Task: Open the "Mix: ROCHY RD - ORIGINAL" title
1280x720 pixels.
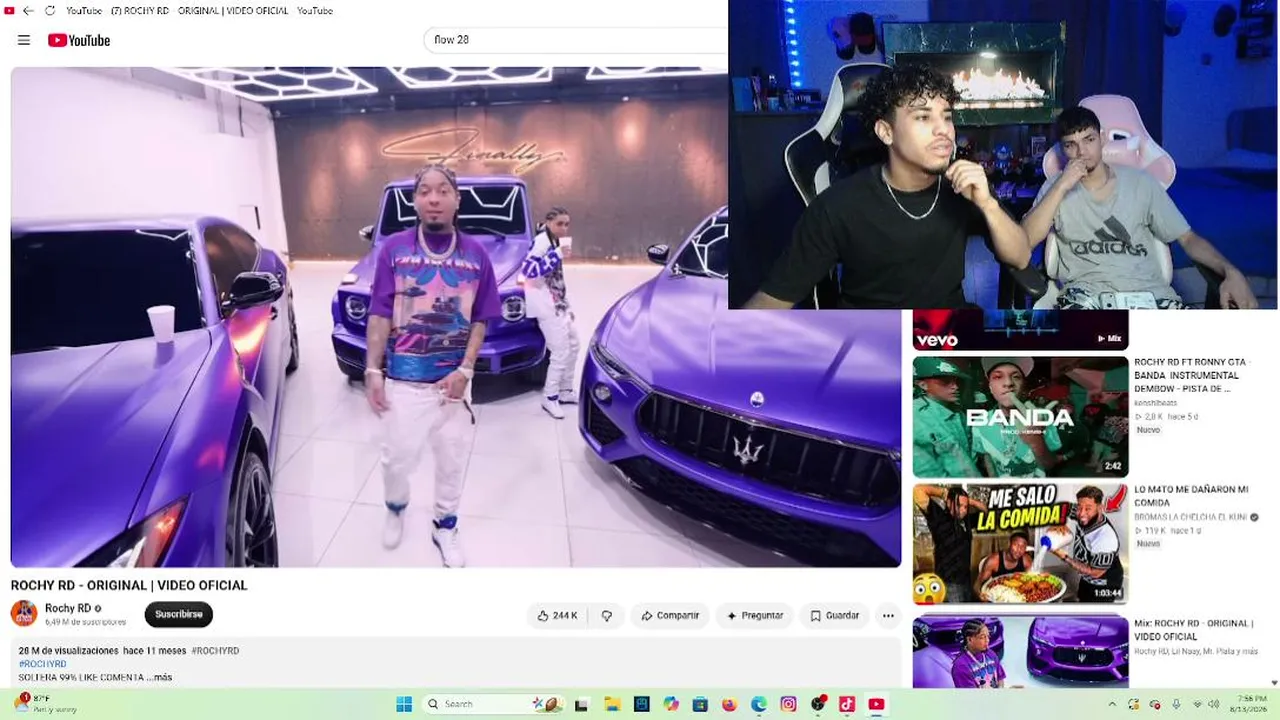Action: pyautogui.click(x=1193, y=630)
